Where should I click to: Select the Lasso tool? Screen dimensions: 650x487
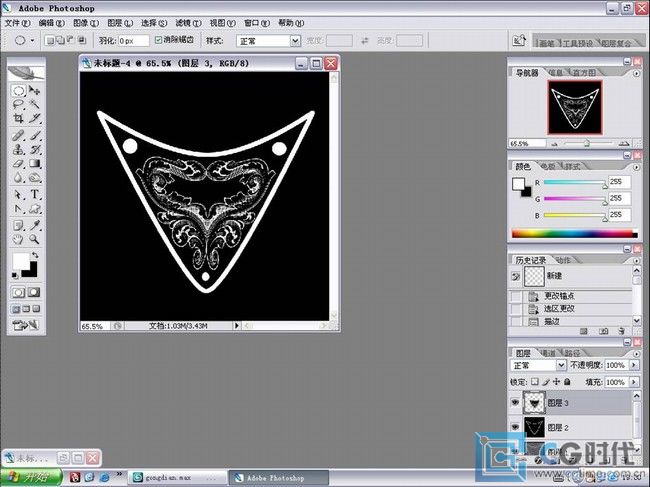[18, 104]
